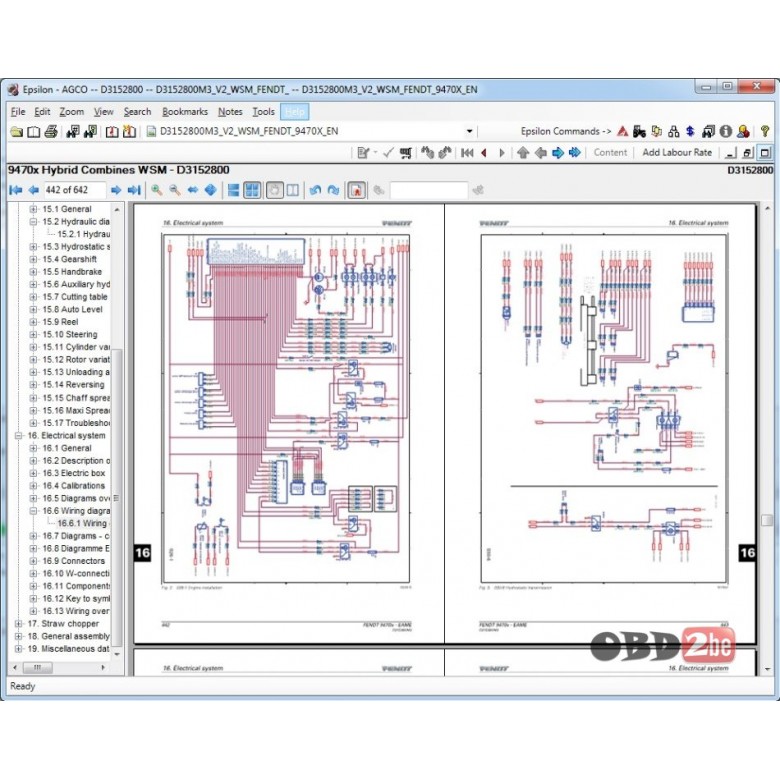Toggle the two-page side-by-side view
The width and height of the screenshot is (780, 780).
pos(293,190)
